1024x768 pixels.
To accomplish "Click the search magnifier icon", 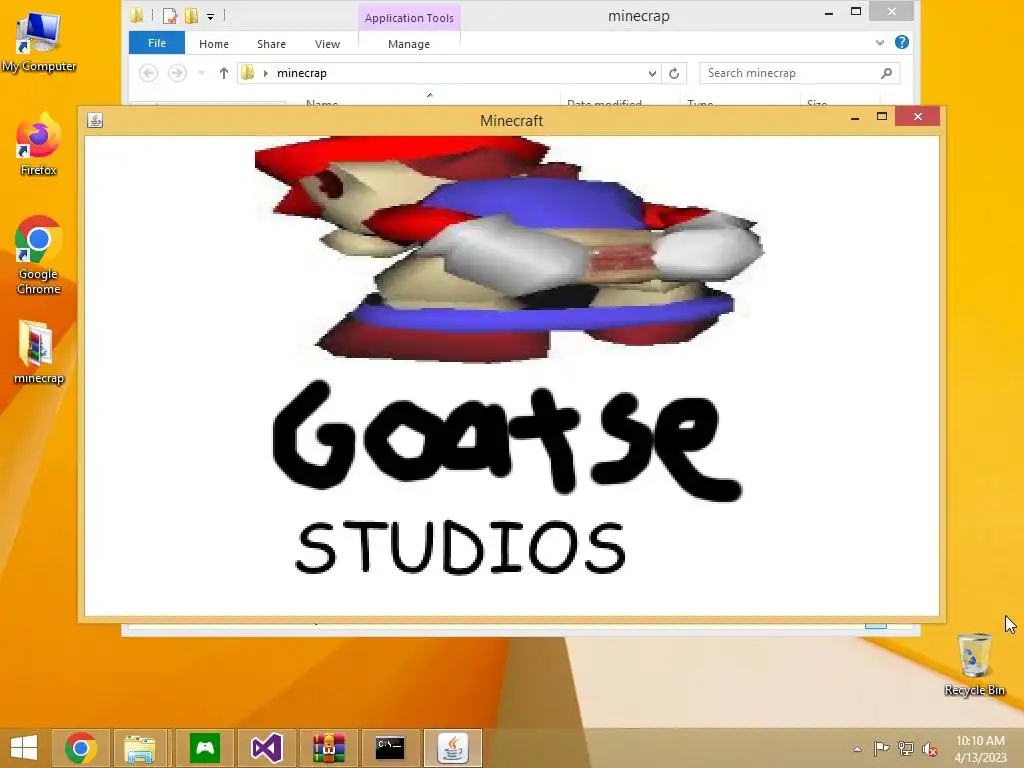I will [886, 73].
